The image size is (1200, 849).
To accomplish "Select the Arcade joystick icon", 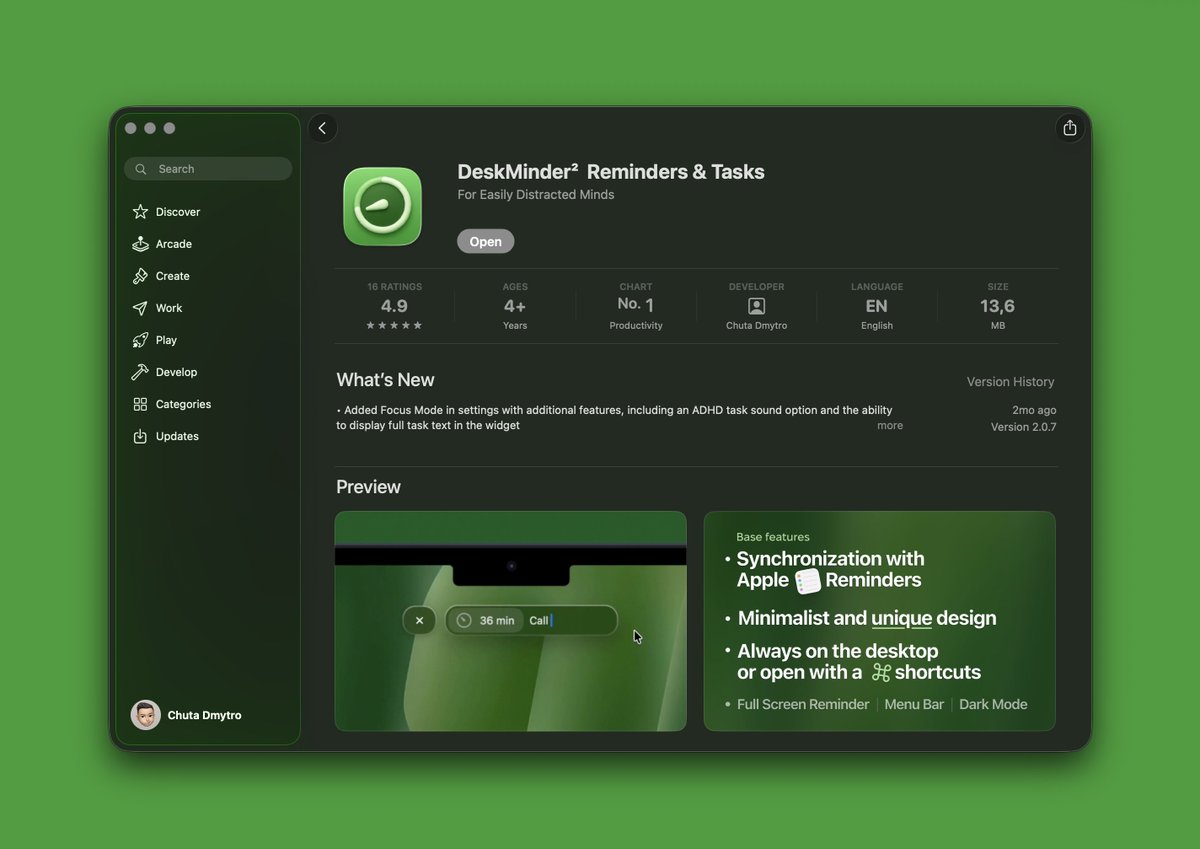I will 140,244.
